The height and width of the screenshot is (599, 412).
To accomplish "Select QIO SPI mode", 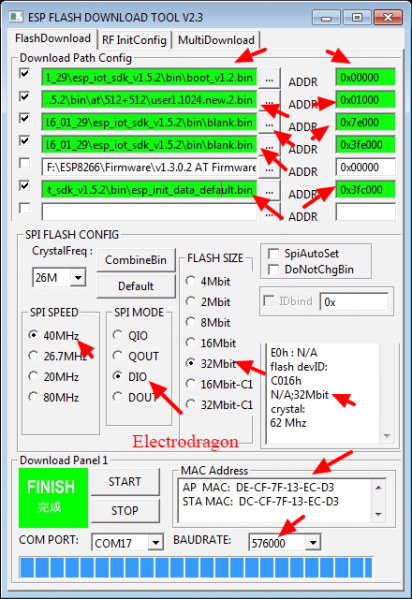I will pos(130,335).
